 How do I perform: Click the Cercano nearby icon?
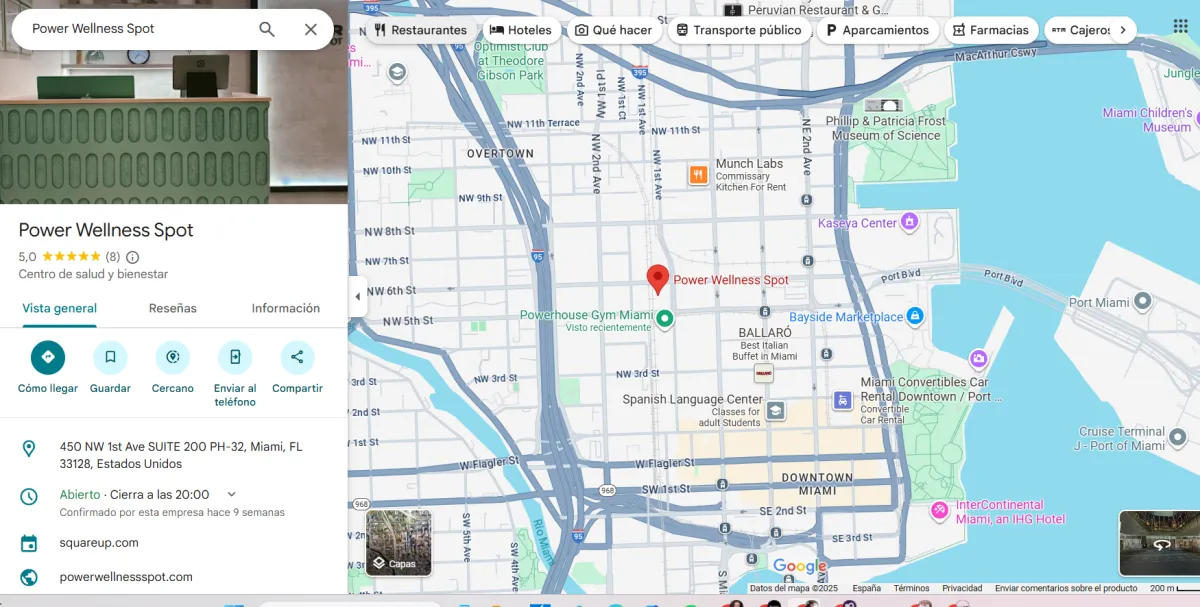tap(173, 357)
